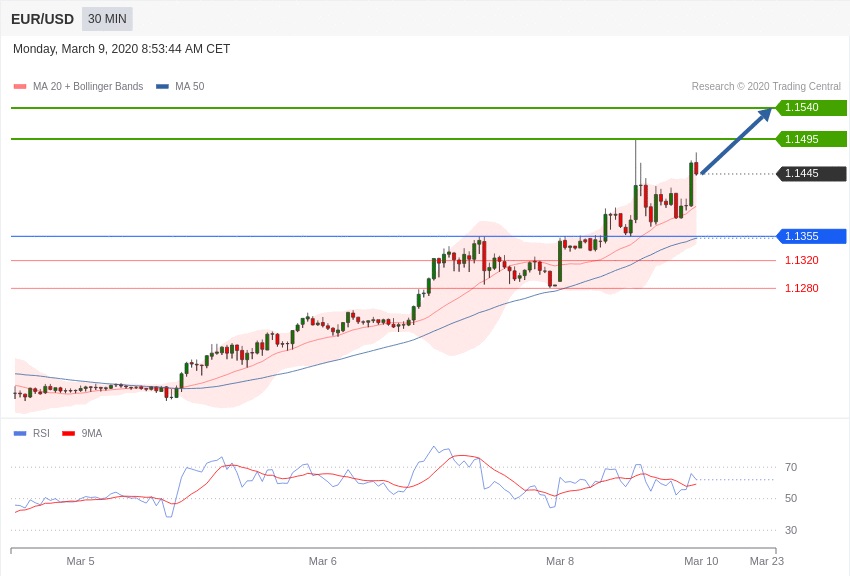This screenshot has width=850, height=576.
Task: Click the 1.1320 red support label
Action: coord(801,260)
